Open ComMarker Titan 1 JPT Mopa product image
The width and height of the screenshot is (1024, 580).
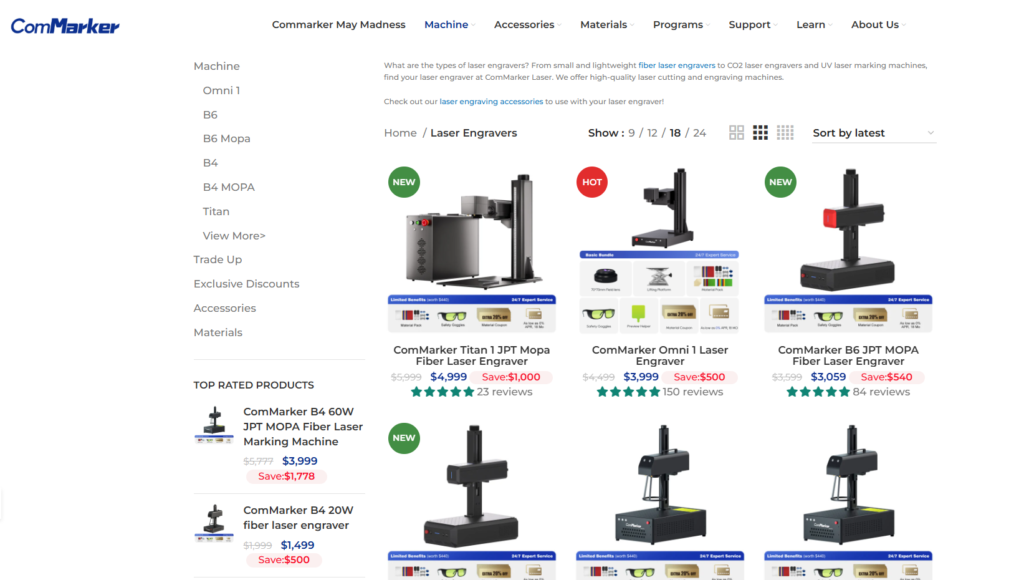pos(472,248)
